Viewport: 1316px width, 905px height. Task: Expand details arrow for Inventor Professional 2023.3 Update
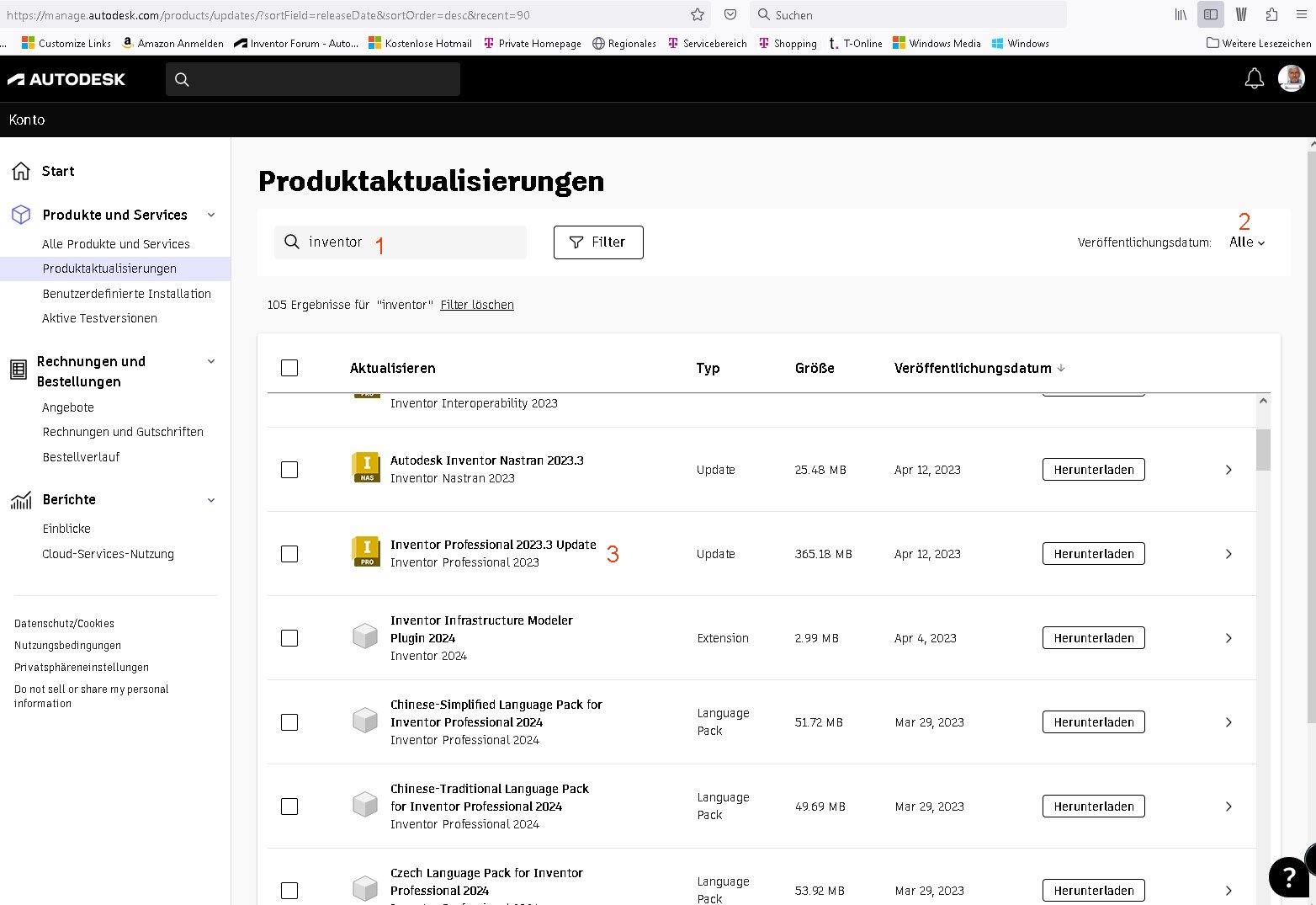[x=1228, y=554]
